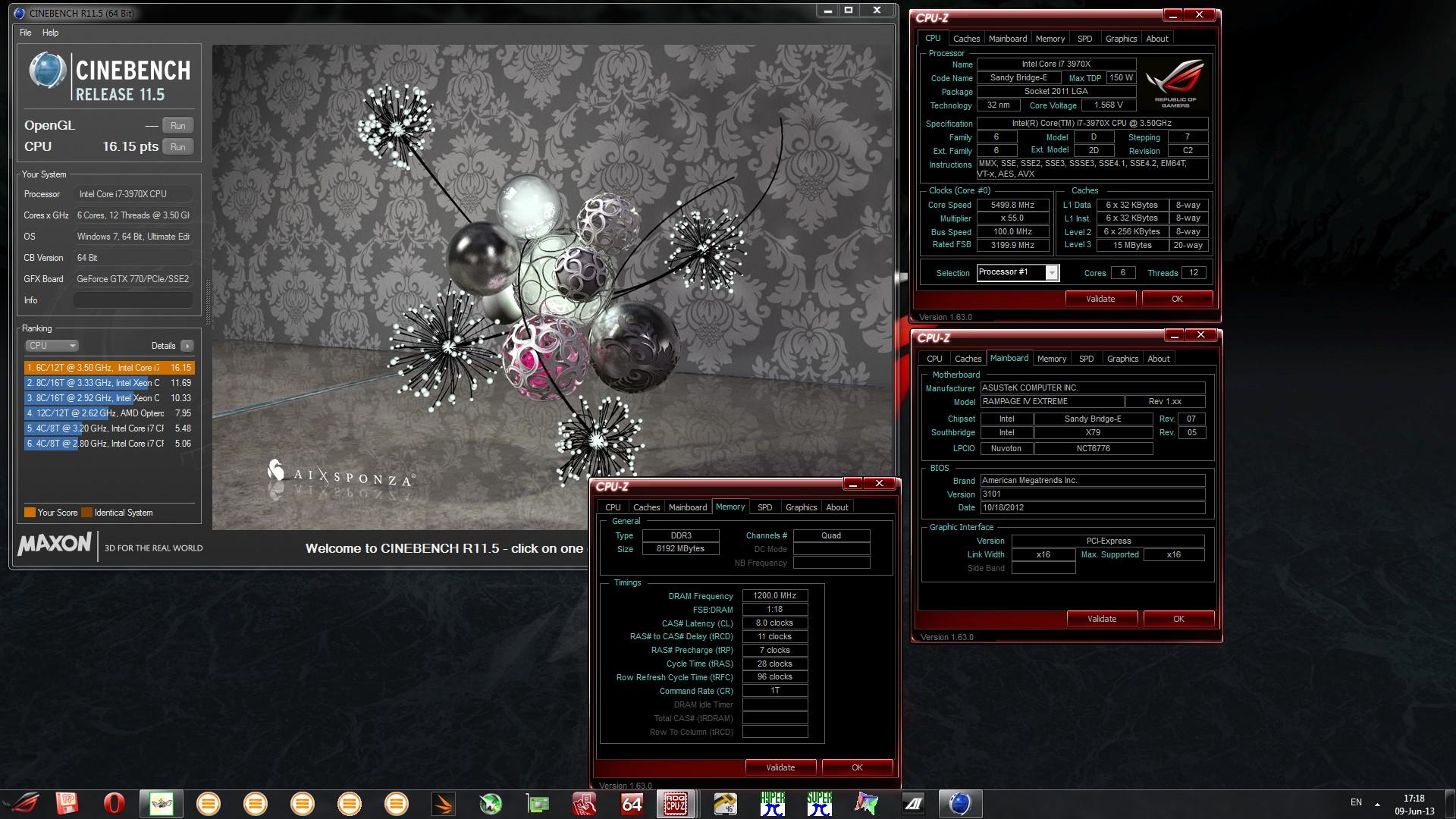This screenshot has height=819, width=1456.
Task: Click the Details arrow button in Ranking
Action: [x=187, y=346]
